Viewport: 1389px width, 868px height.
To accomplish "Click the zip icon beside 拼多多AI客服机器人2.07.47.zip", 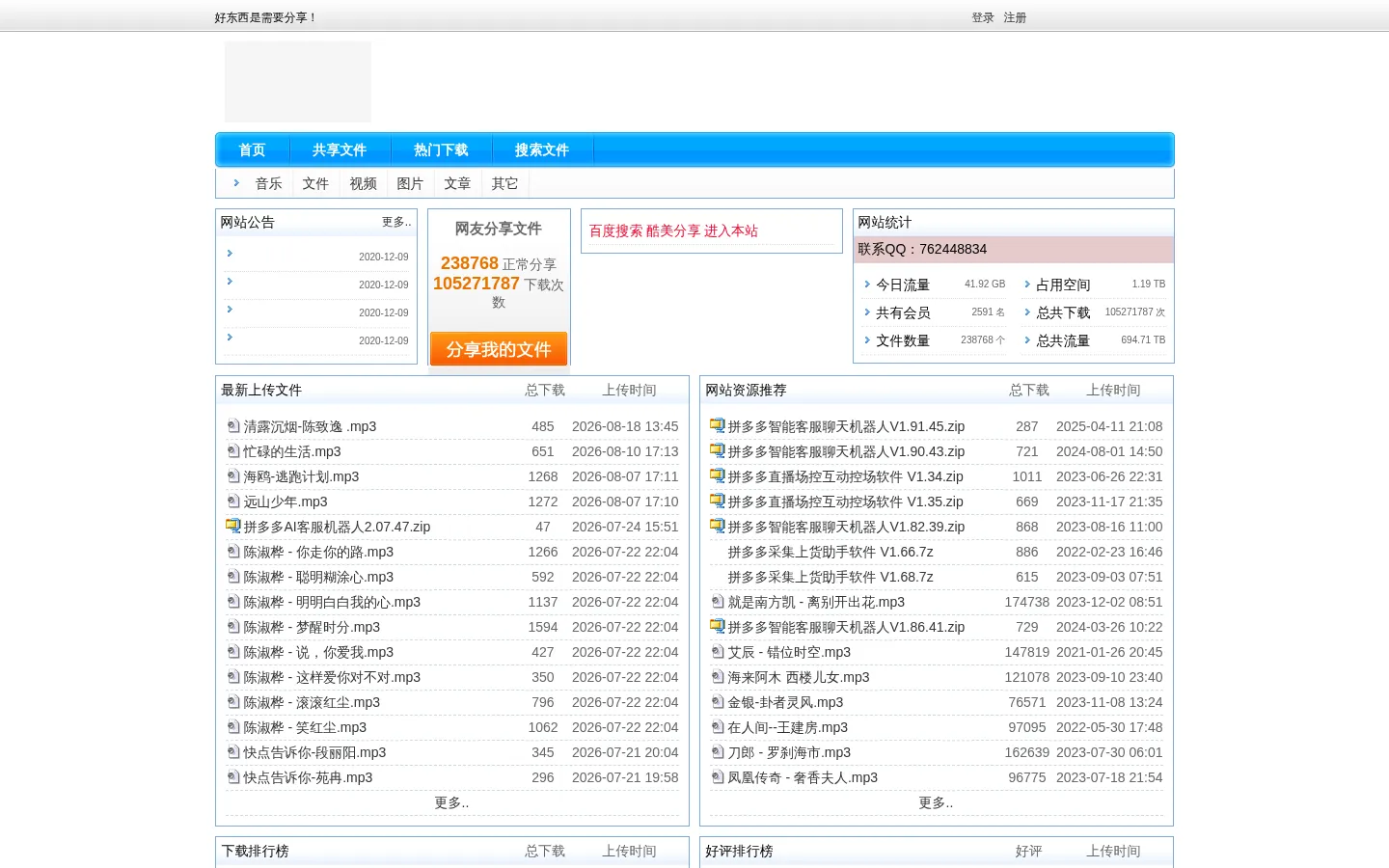I will pos(232,526).
